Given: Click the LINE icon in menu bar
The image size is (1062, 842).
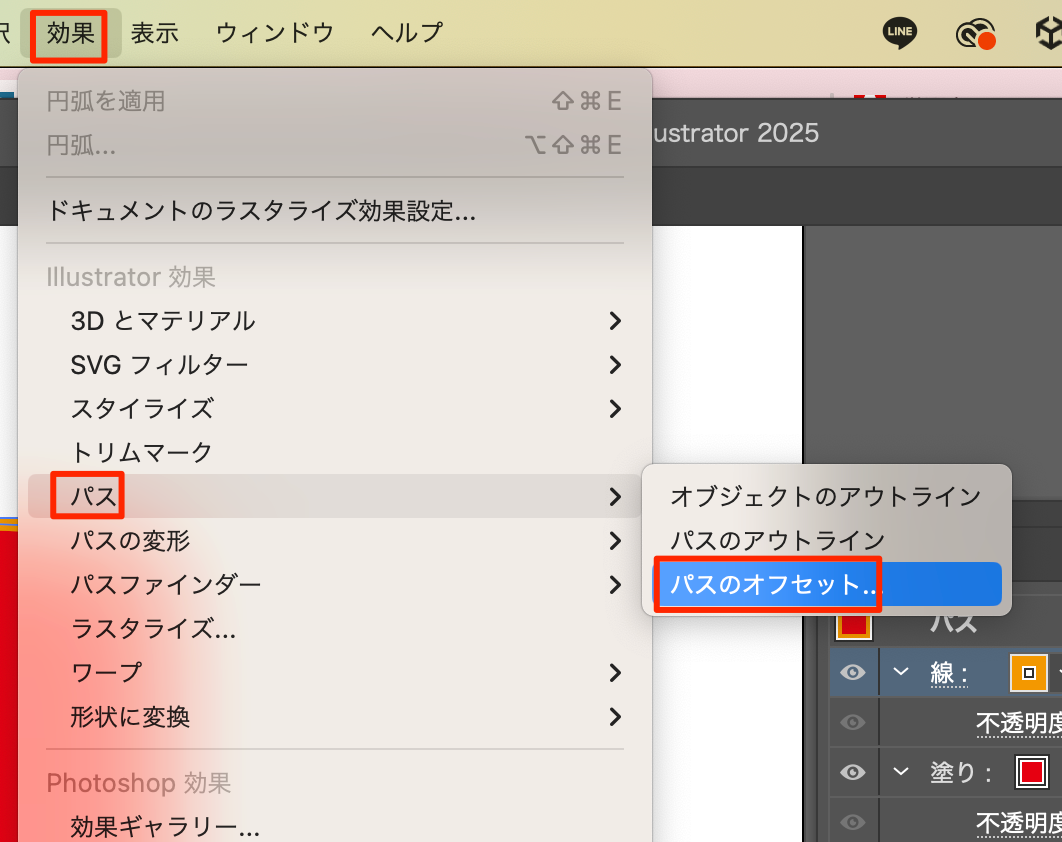Looking at the screenshot, I should 899,33.
